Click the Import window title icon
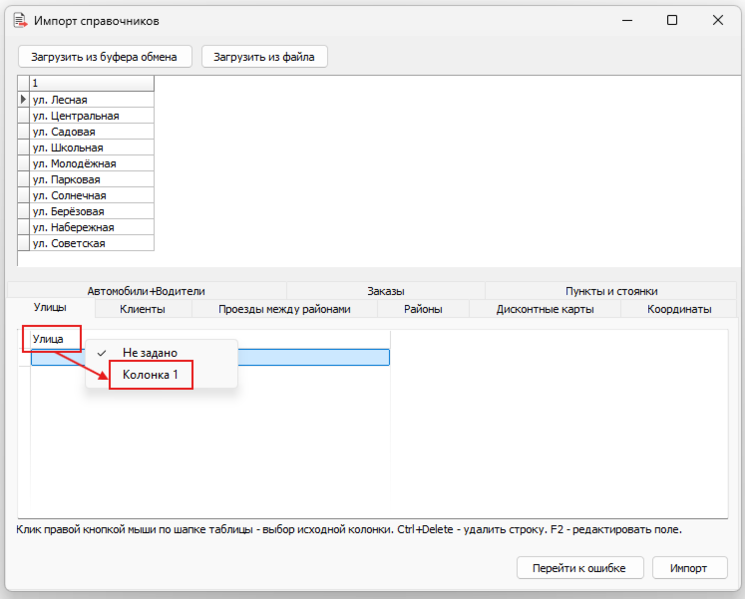The width and height of the screenshot is (745, 599). coord(19,20)
